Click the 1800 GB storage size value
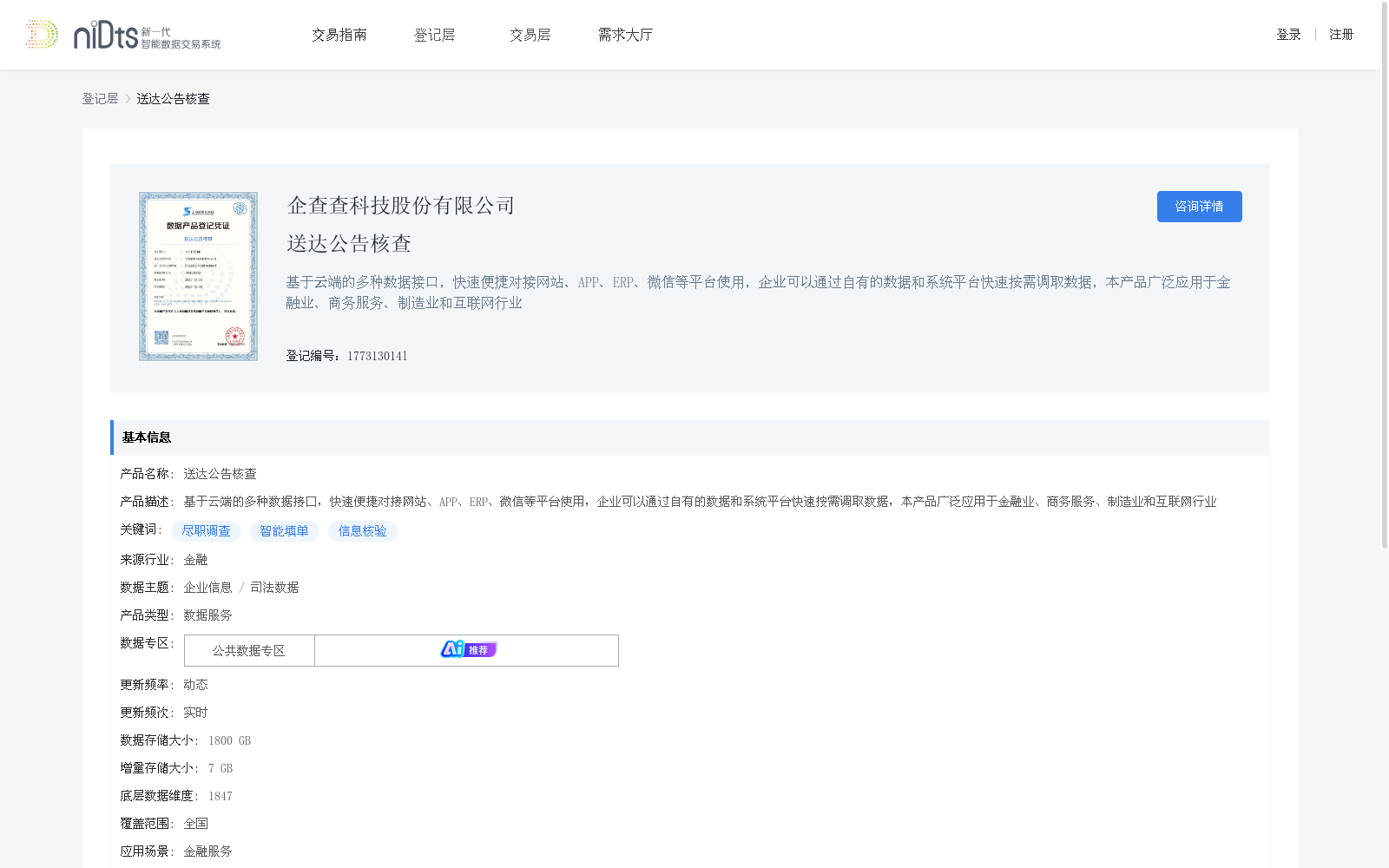The image size is (1389, 868). (x=229, y=740)
